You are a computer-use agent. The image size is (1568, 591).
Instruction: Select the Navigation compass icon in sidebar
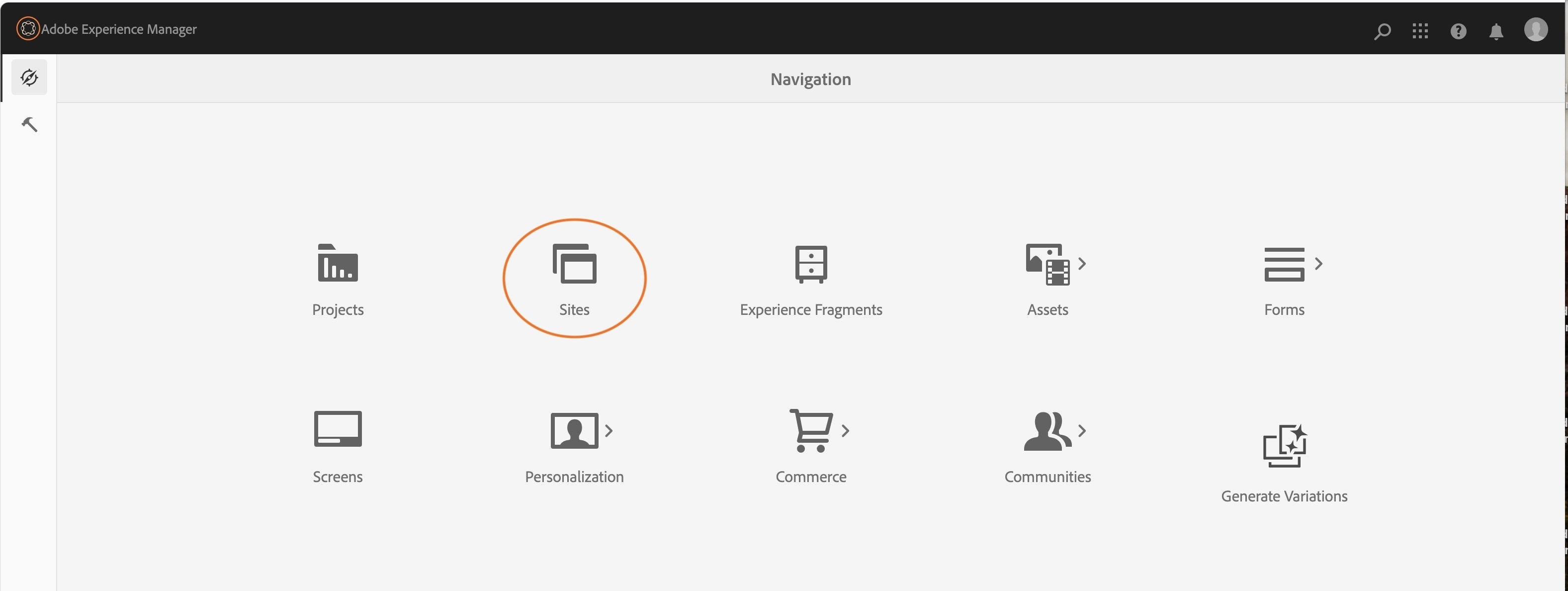(x=29, y=78)
